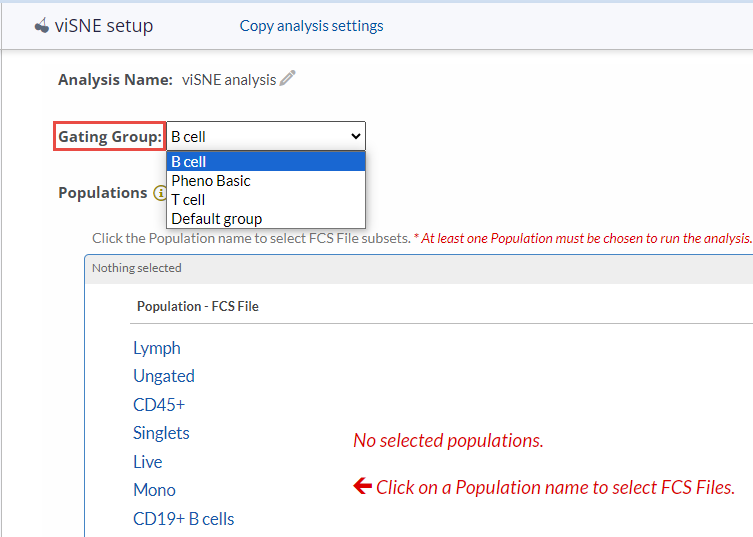Image resolution: width=753 pixels, height=537 pixels.
Task: Select the Singlets population
Action: tap(161, 433)
